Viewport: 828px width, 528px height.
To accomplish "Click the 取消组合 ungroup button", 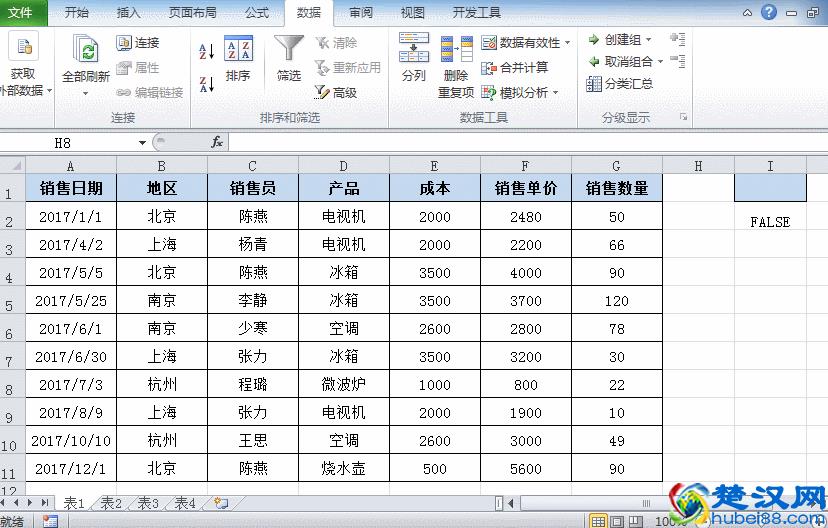I will click(620, 61).
